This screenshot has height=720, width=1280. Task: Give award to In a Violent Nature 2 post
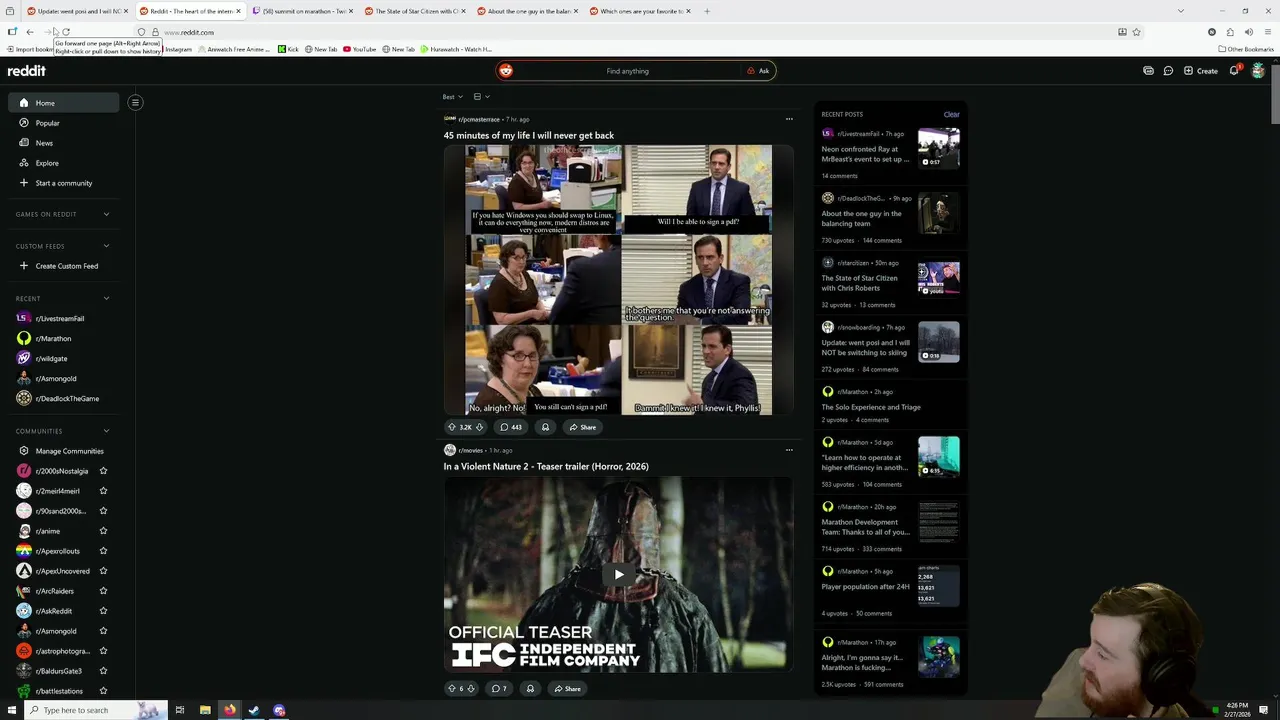[x=530, y=688]
